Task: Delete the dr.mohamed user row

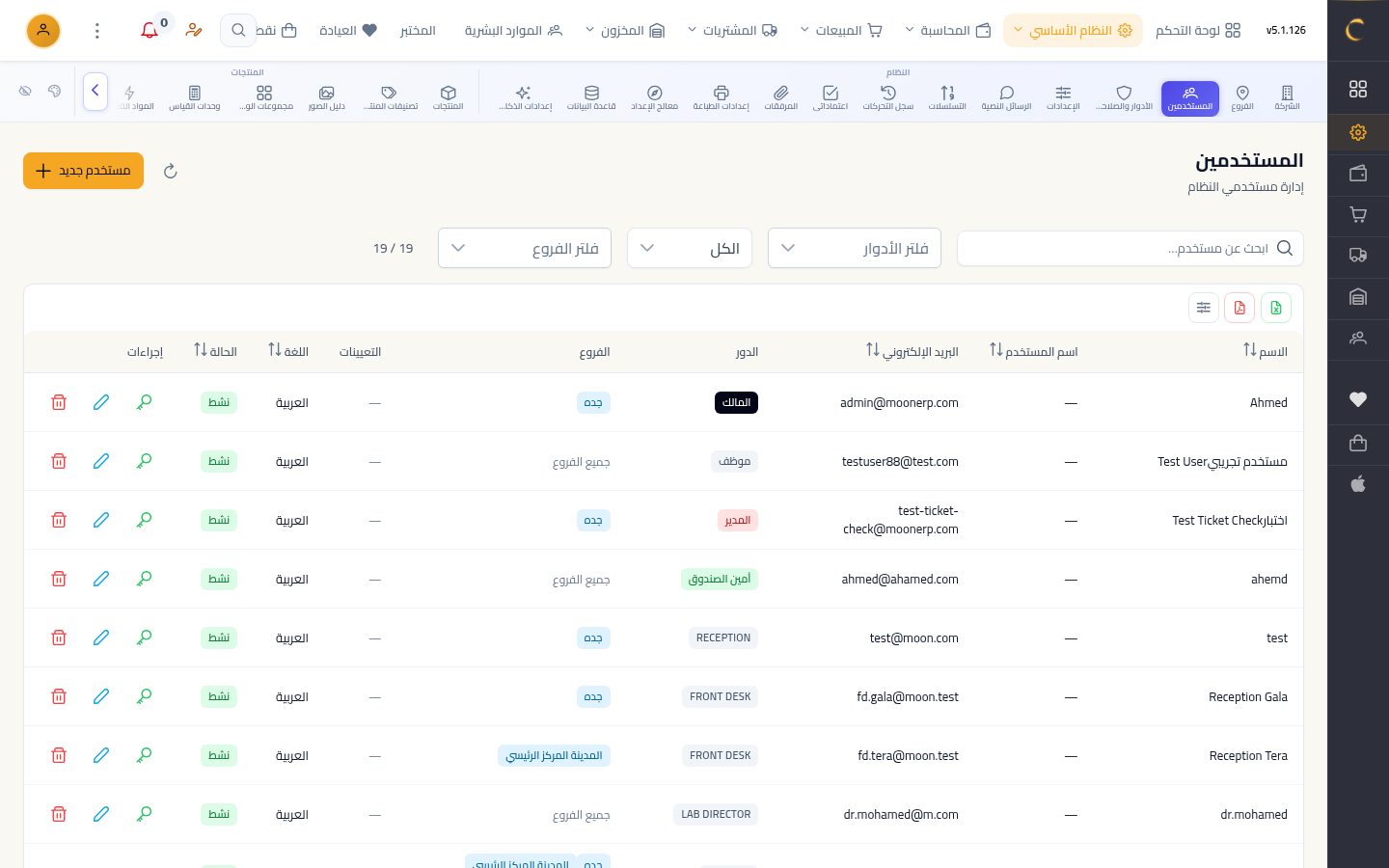Action: coord(59,814)
